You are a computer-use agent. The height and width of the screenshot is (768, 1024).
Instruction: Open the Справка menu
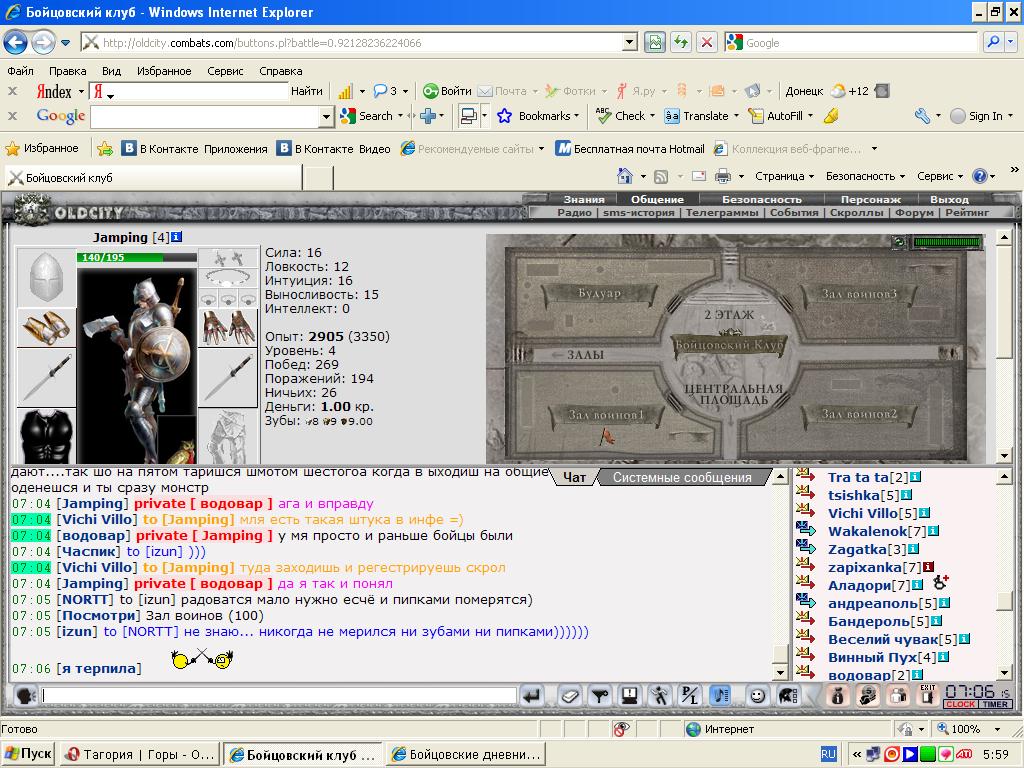(280, 71)
